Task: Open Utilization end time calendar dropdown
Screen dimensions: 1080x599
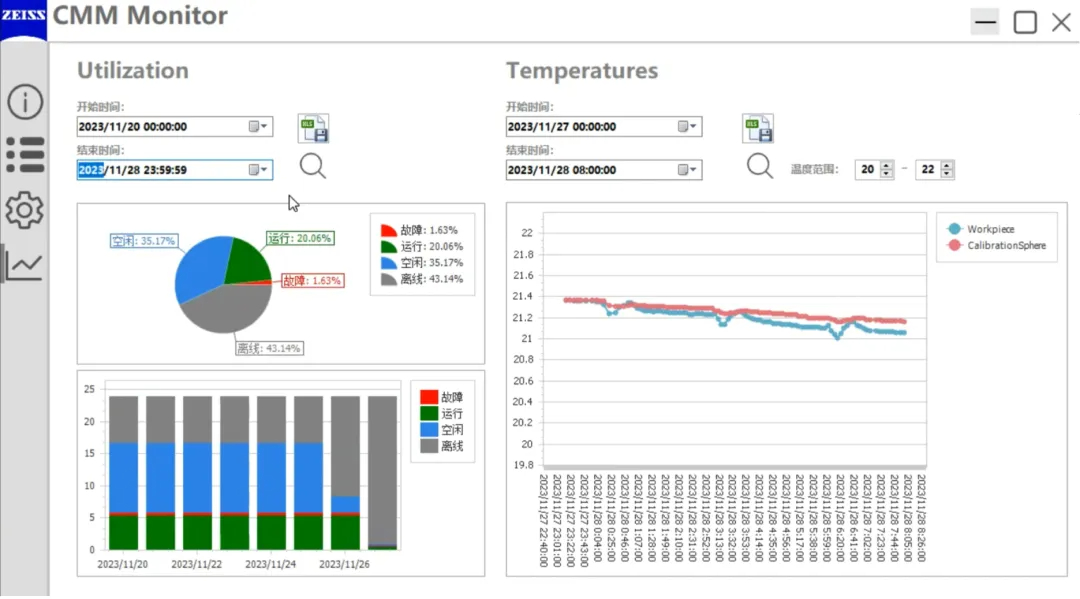Action: click(x=259, y=170)
